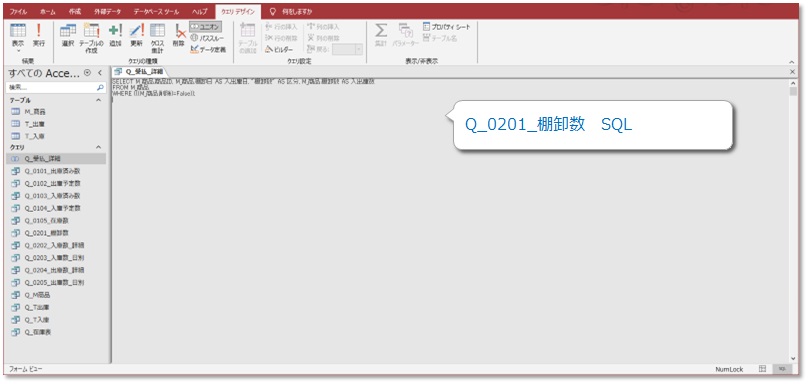Choose the 選択 query type
The width and height of the screenshot is (808, 384).
[x=68, y=35]
